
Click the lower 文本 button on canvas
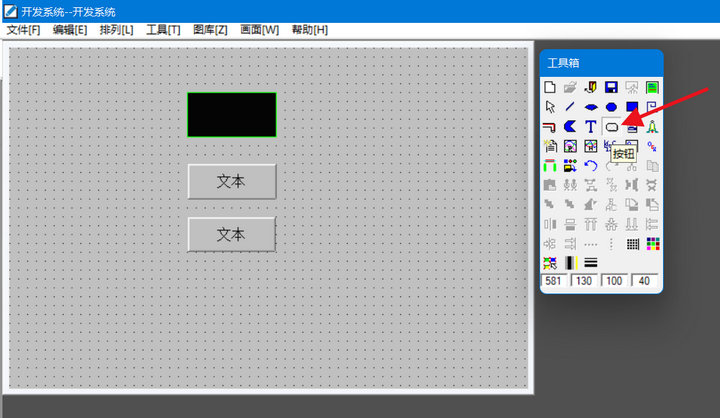231,234
